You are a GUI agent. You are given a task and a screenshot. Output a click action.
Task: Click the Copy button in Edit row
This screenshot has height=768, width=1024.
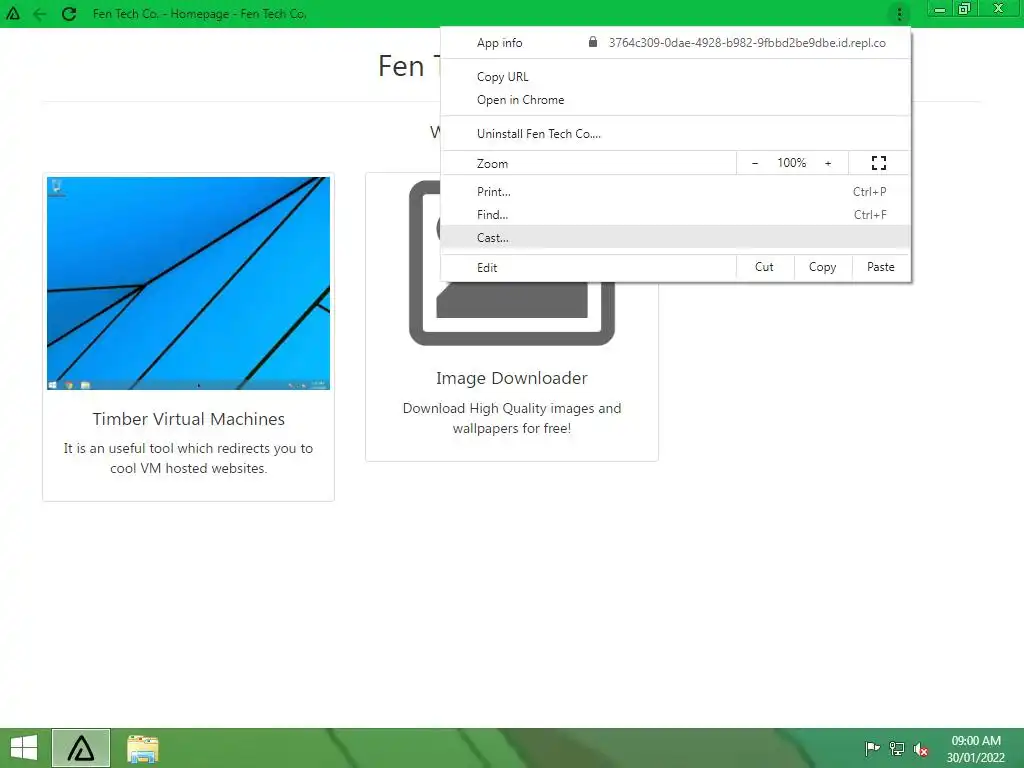(x=822, y=267)
